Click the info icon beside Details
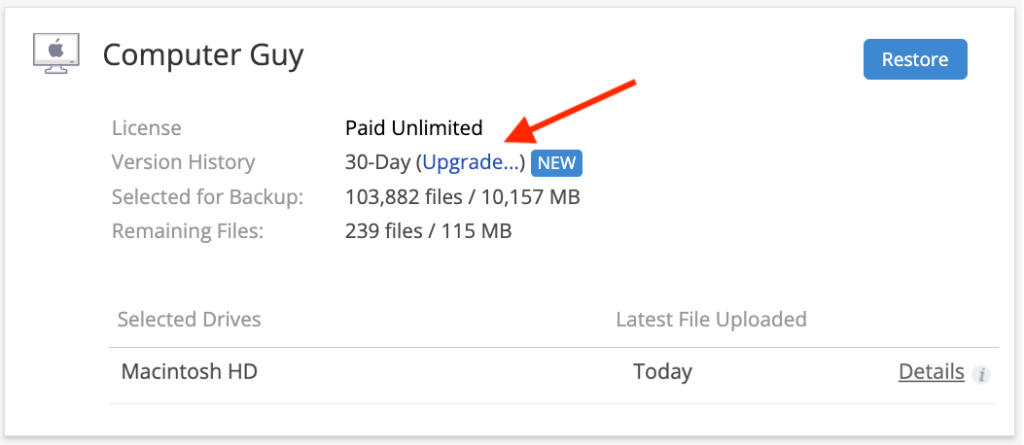 point(981,375)
